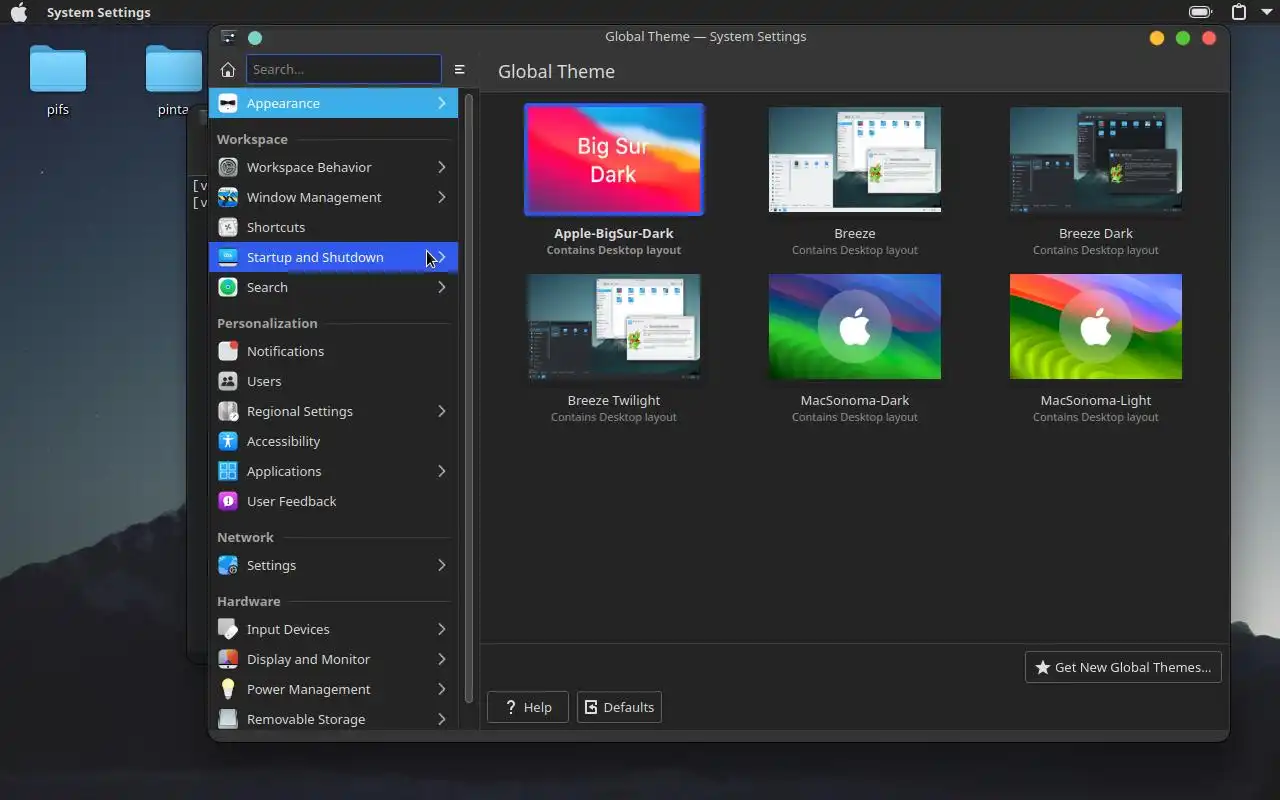Click the Power Management lightbulb icon
This screenshot has height=800, width=1280.
pyautogui.click(x=228, y=689)
